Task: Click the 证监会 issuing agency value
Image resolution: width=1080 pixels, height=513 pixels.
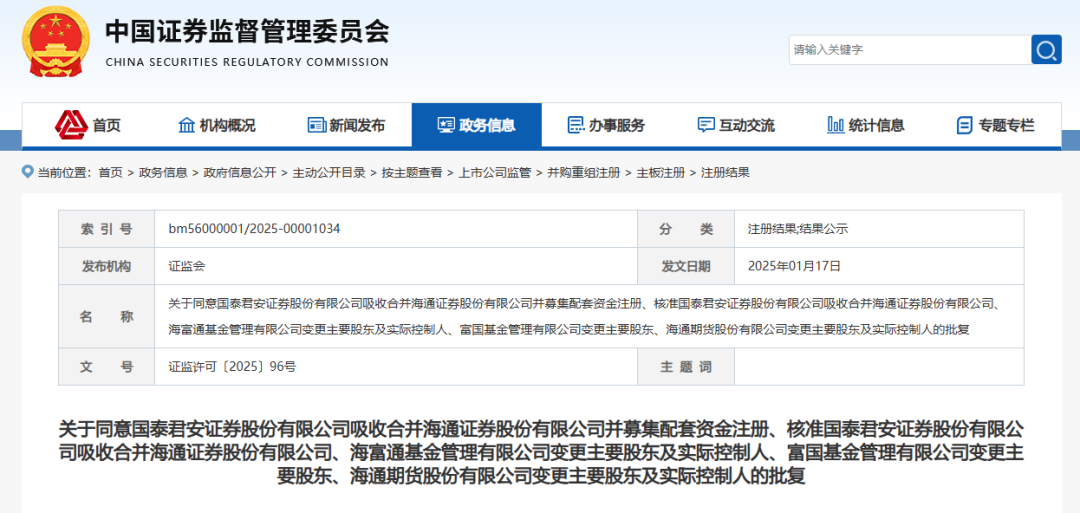Action: (x=187, y=266)
